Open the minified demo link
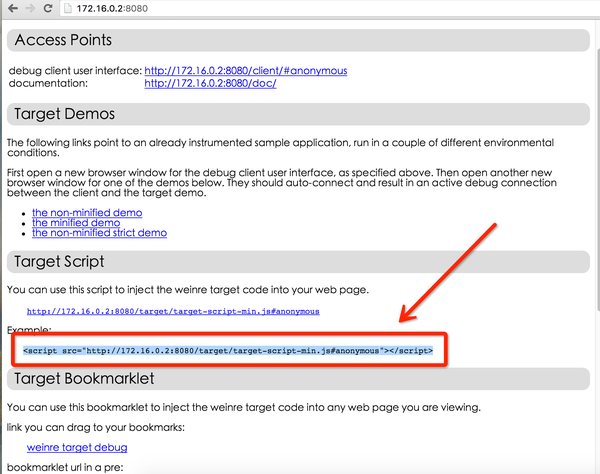This screenshot has width=600, height=474. pos(76,223)
